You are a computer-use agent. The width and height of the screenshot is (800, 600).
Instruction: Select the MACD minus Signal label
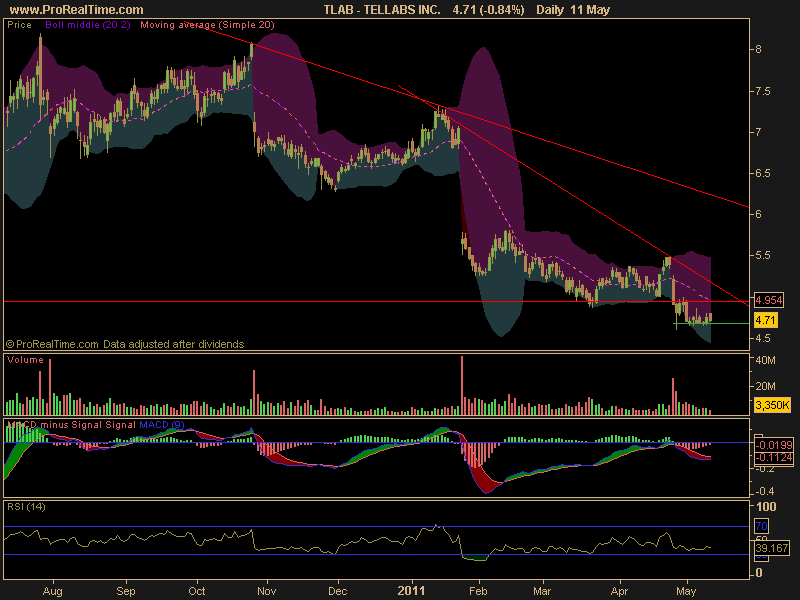(55, 424)
